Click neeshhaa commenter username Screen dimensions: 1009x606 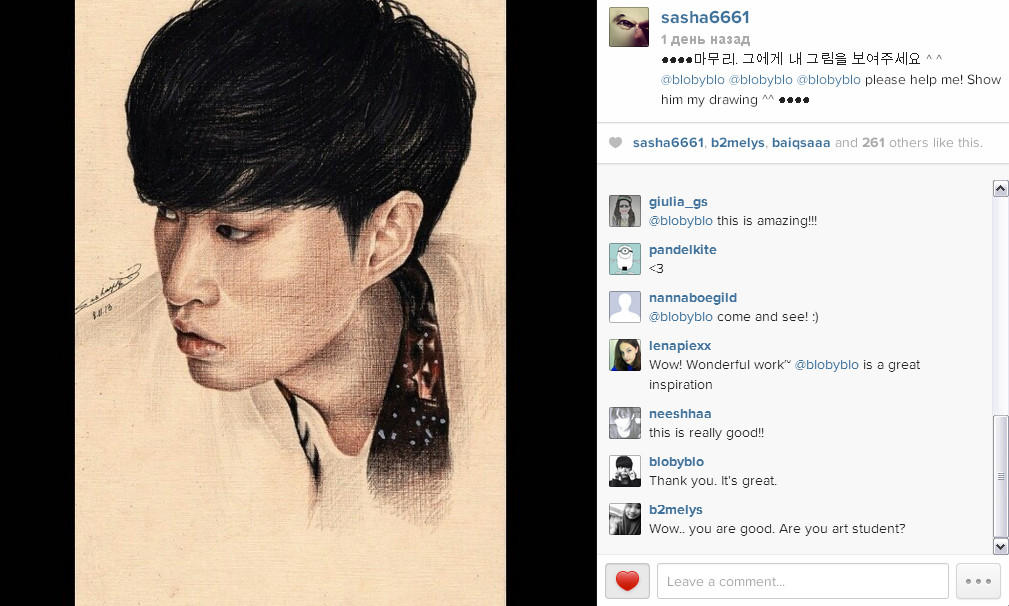(x=680, y=414)
